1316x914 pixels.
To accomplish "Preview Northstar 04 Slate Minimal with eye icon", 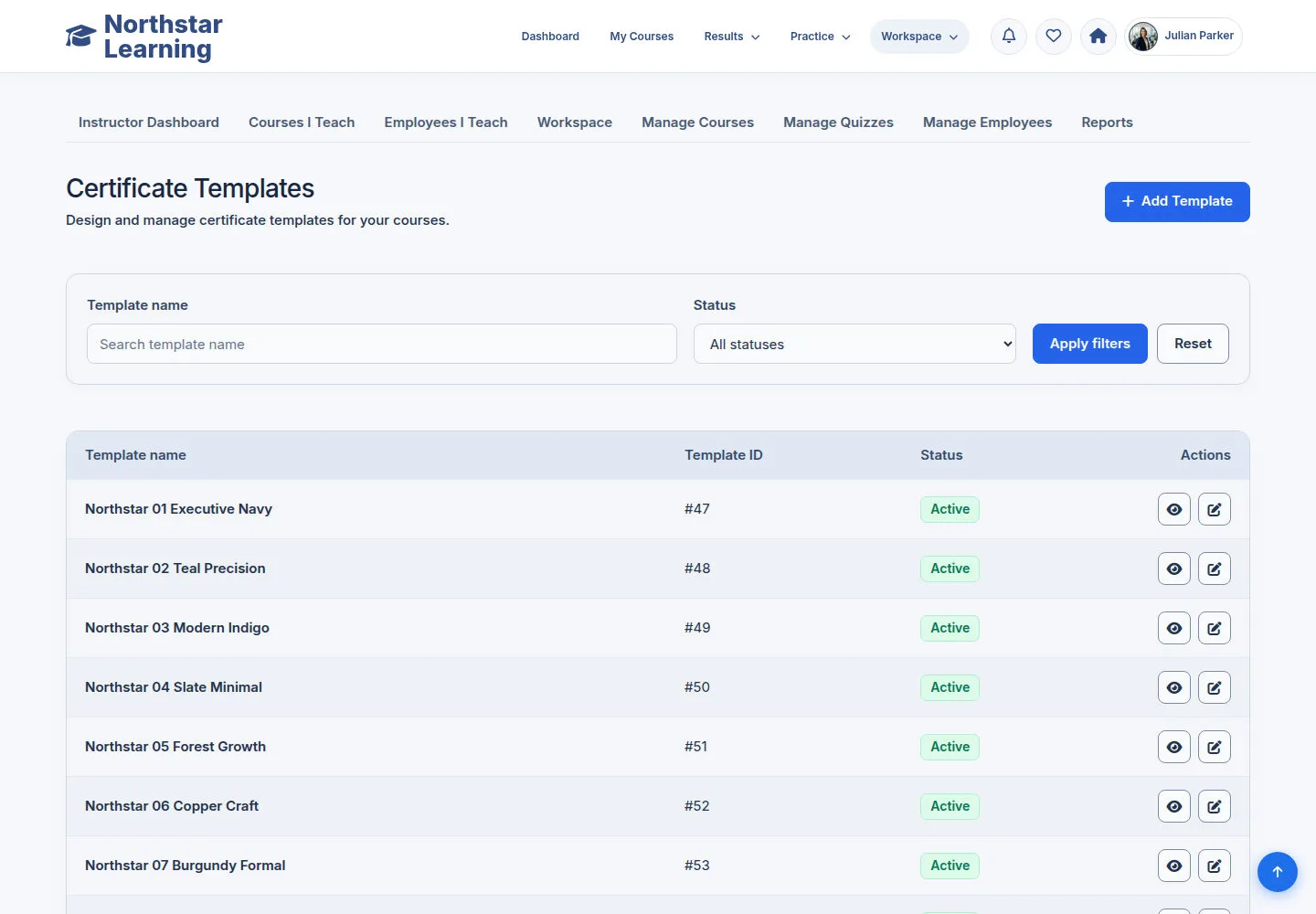I will click(1174, 687).
